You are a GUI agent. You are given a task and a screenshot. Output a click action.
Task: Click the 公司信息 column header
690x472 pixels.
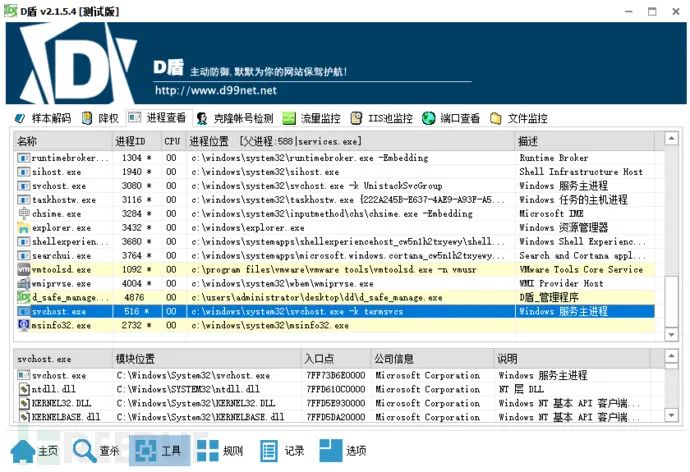tap(432, 359)
